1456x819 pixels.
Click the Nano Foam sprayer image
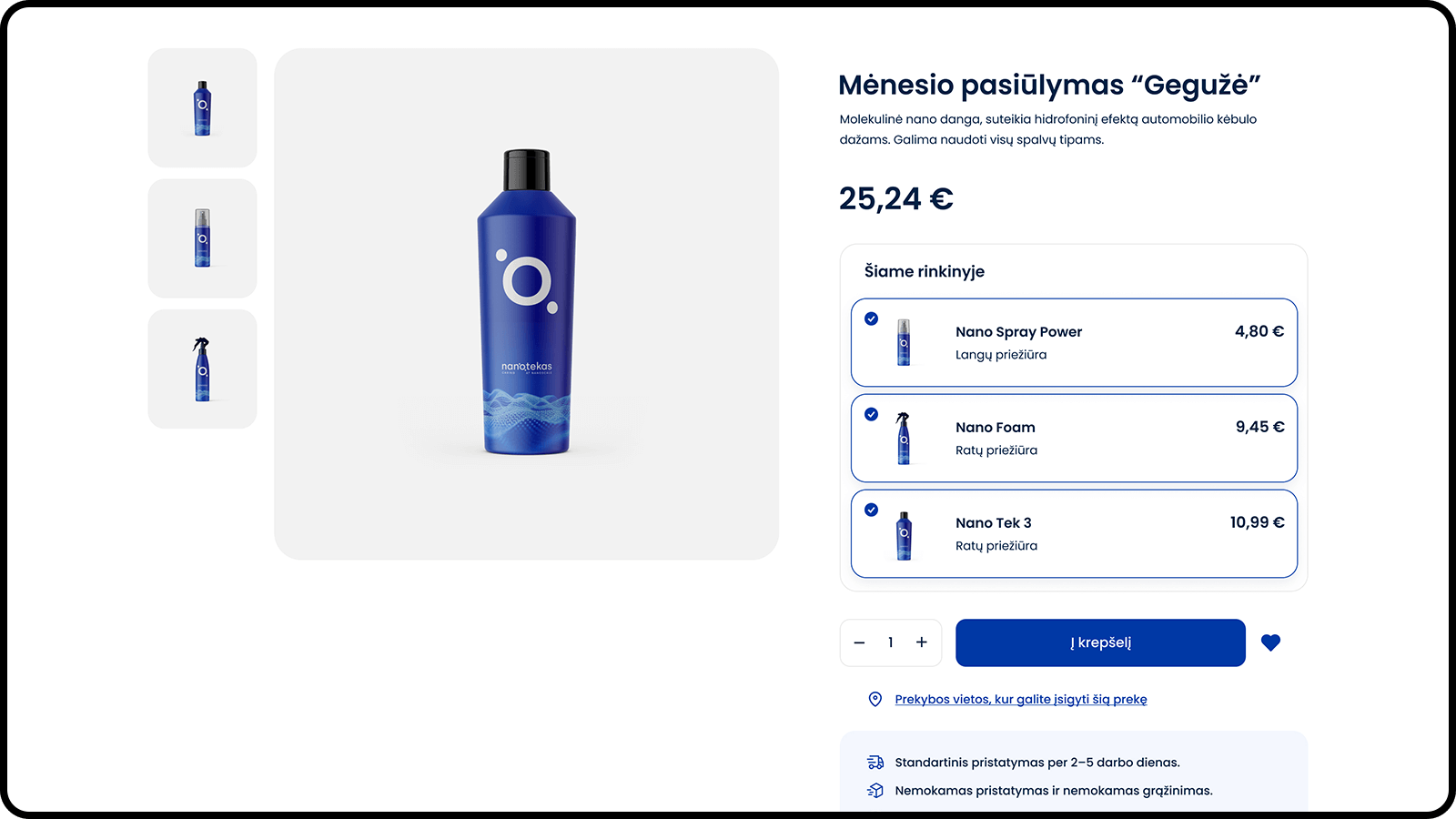tap(903, 438)
